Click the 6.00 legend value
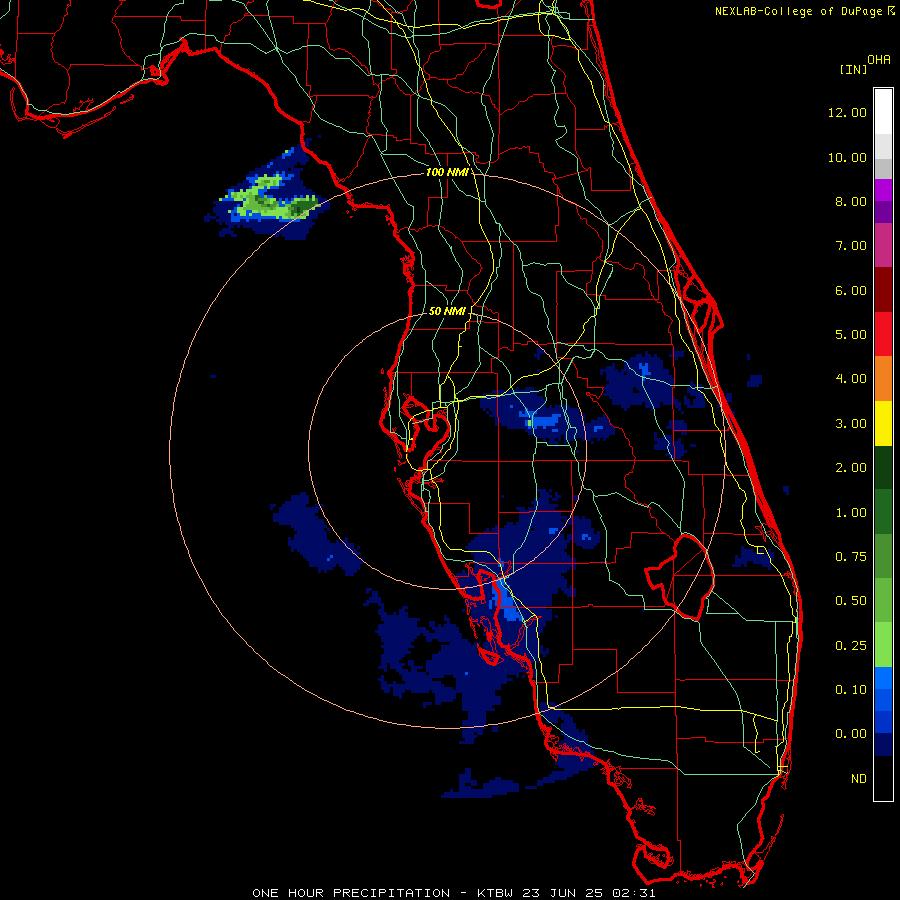Viewport: 900px width, 900px height. [x=851, y=290]
